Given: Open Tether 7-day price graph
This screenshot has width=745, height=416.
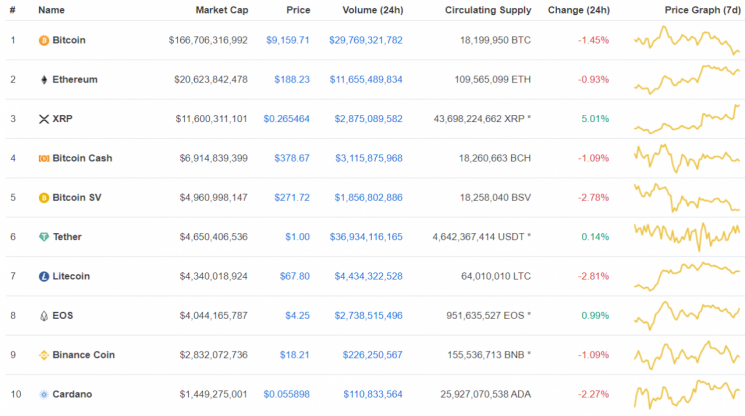Looking at the screenshot, I should [687, 237].
